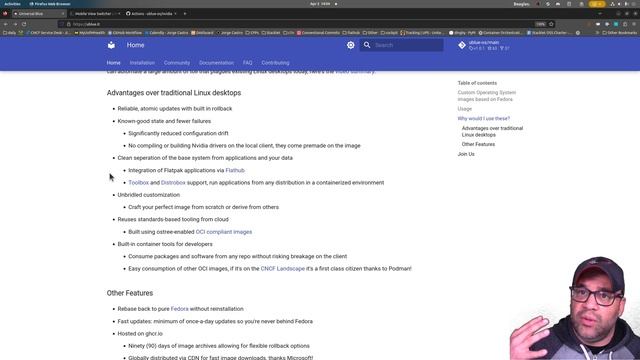Bookmark page with star icon
Viewport: 640px width, 360px height.
tap(551, 24)
